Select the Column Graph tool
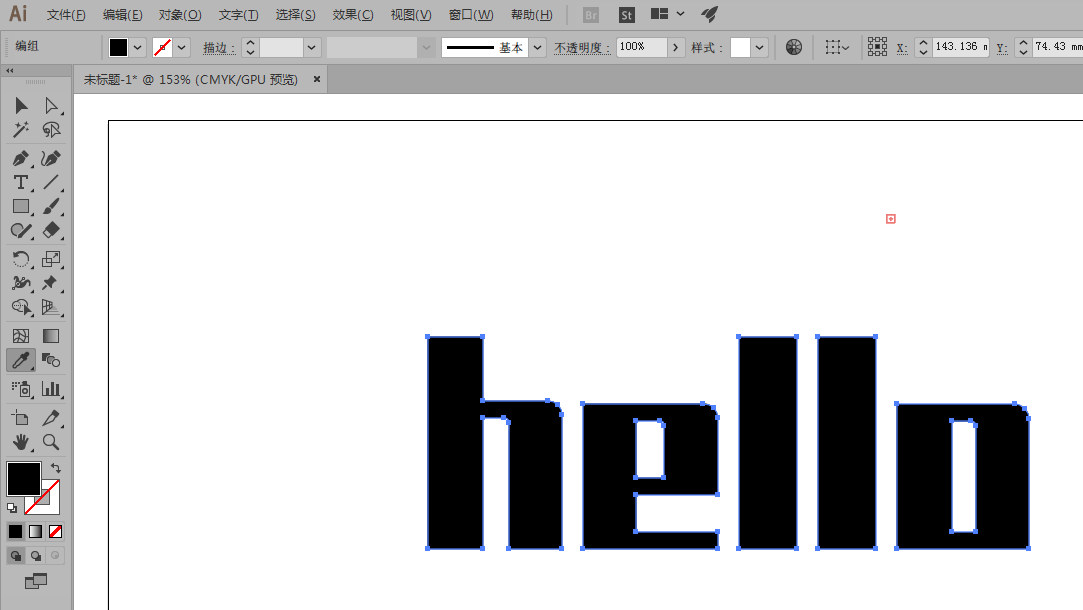 51,389
